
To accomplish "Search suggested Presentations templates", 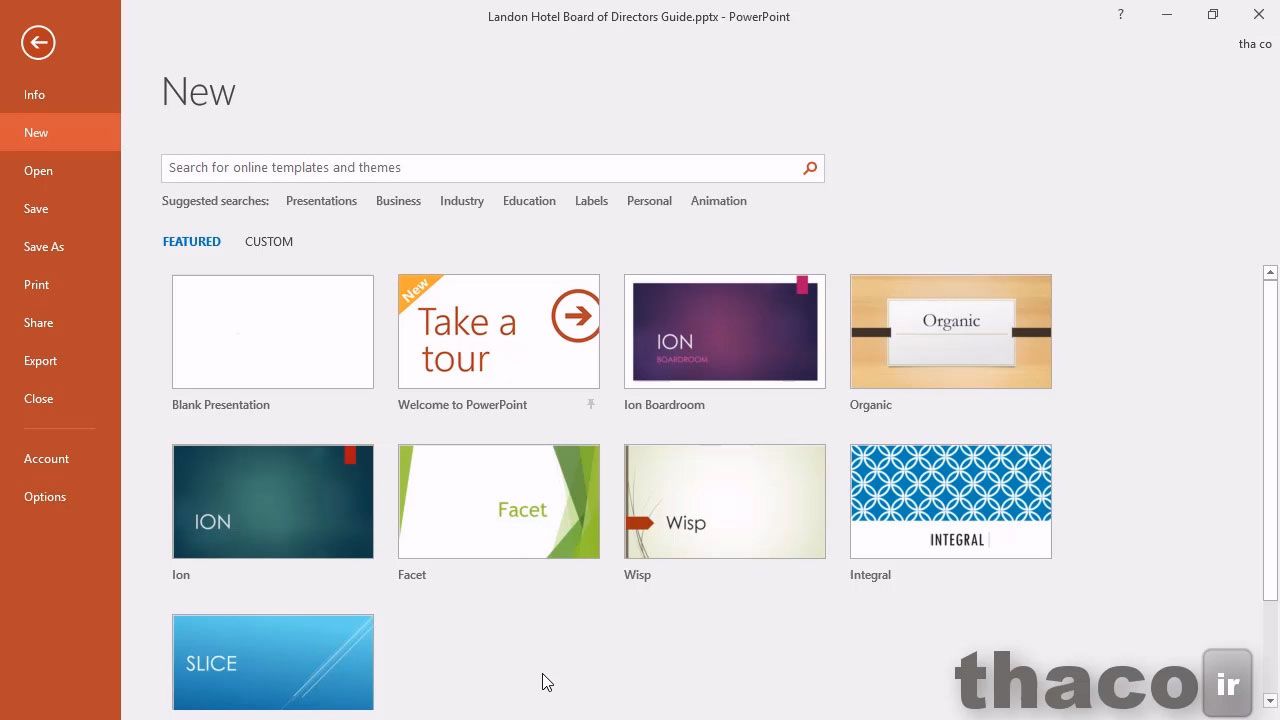I will [321, 201].
